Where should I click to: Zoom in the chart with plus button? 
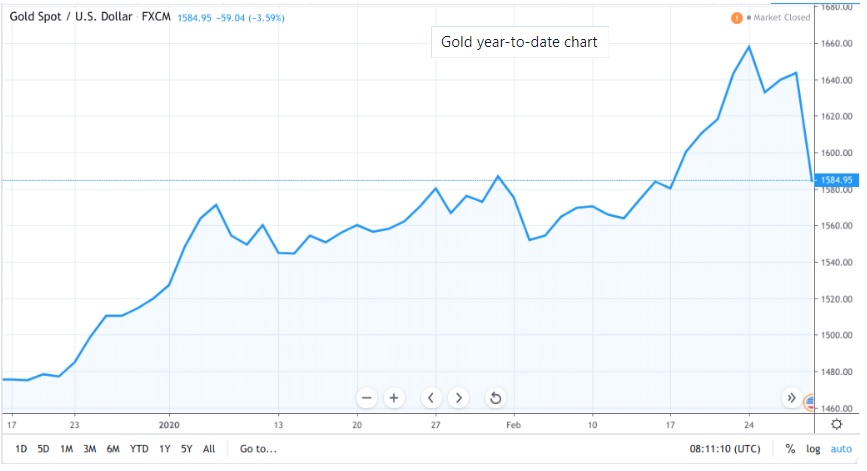[x=394, y=398]
